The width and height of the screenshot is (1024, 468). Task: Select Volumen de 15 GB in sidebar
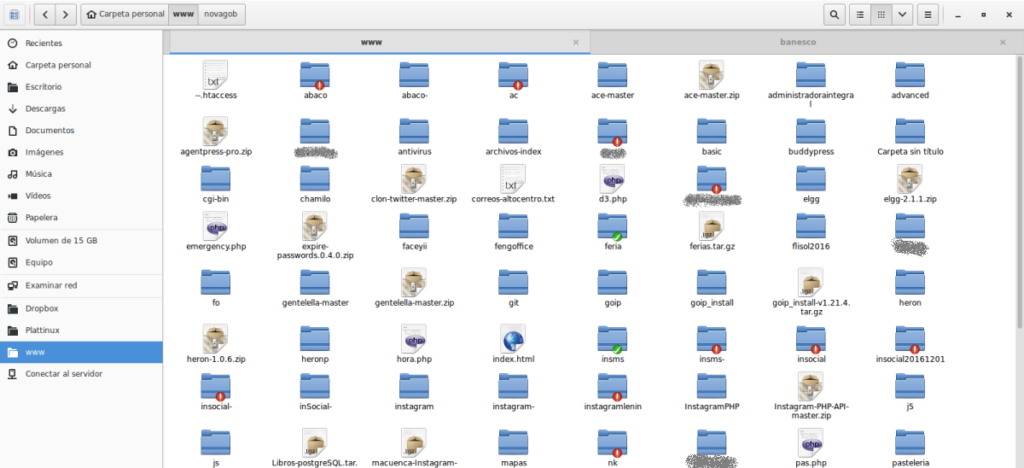click(81, 240)
